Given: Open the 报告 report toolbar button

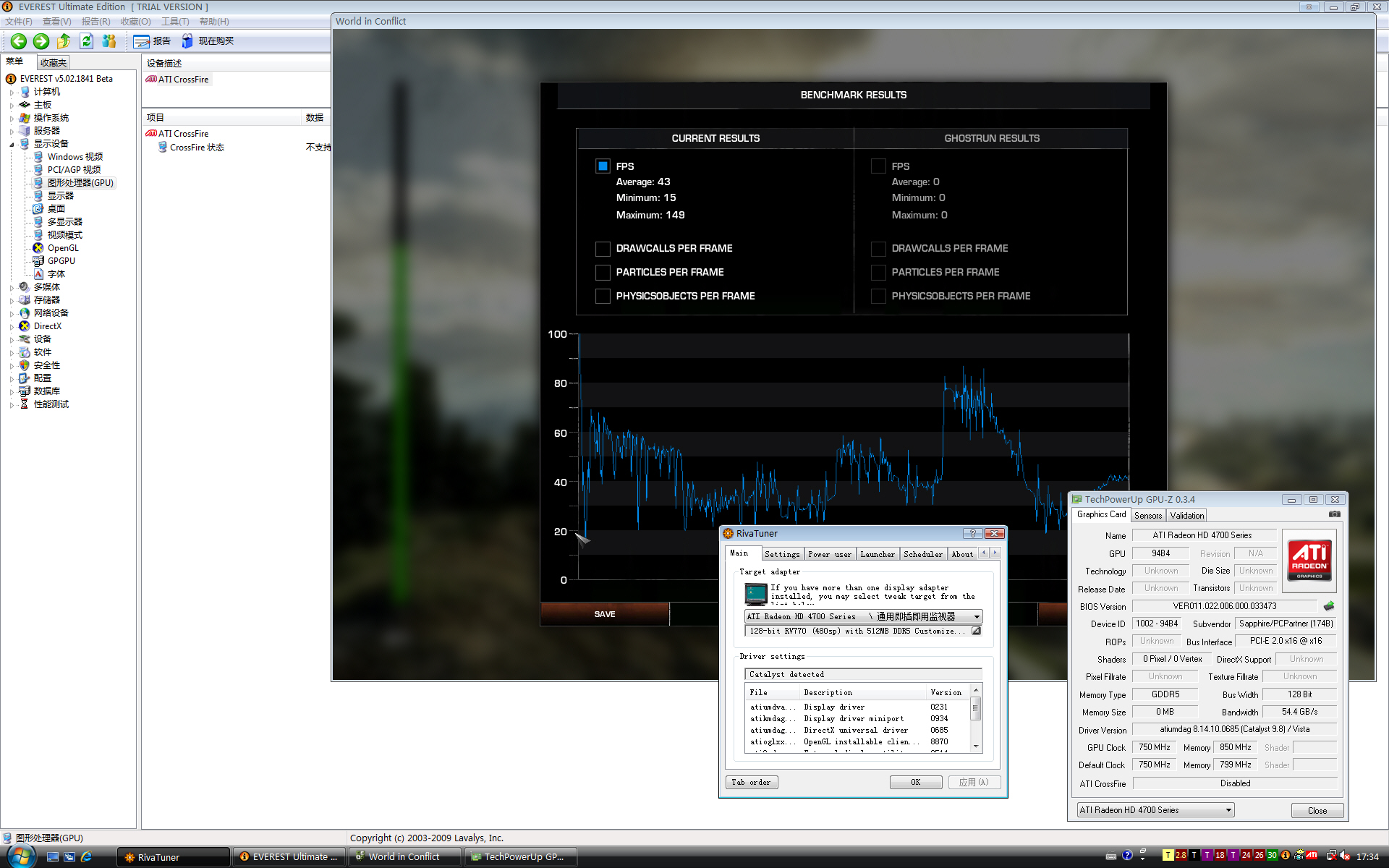Looking at the screenshot, I should coord(153,41).
